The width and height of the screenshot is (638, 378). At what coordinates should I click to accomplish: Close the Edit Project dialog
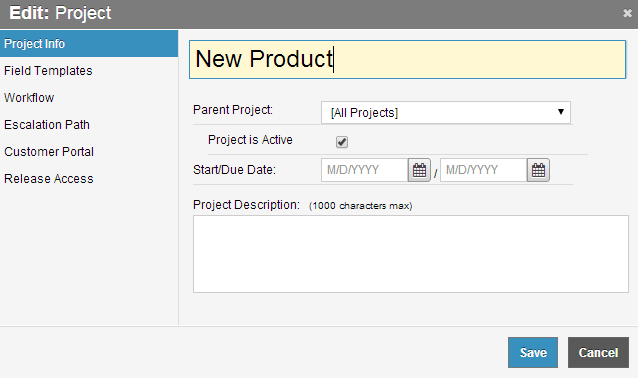627,13
